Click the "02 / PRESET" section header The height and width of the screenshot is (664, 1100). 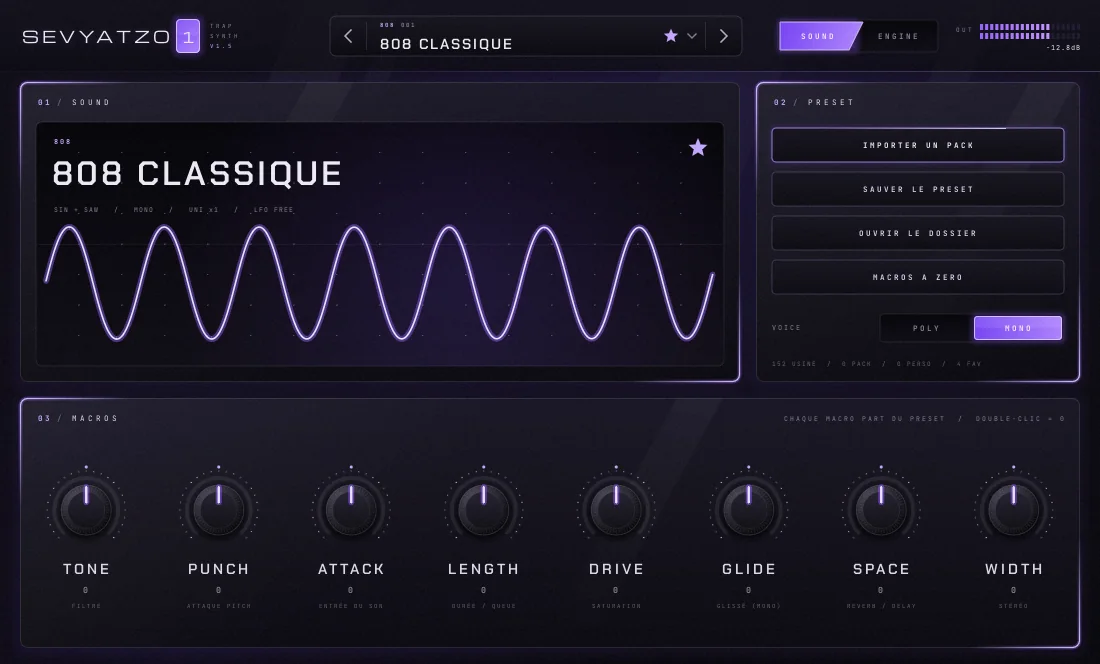pos(814,102)
